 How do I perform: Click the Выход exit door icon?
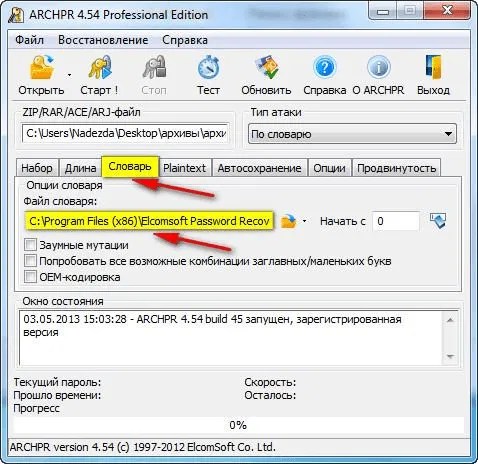click(434, 68)
